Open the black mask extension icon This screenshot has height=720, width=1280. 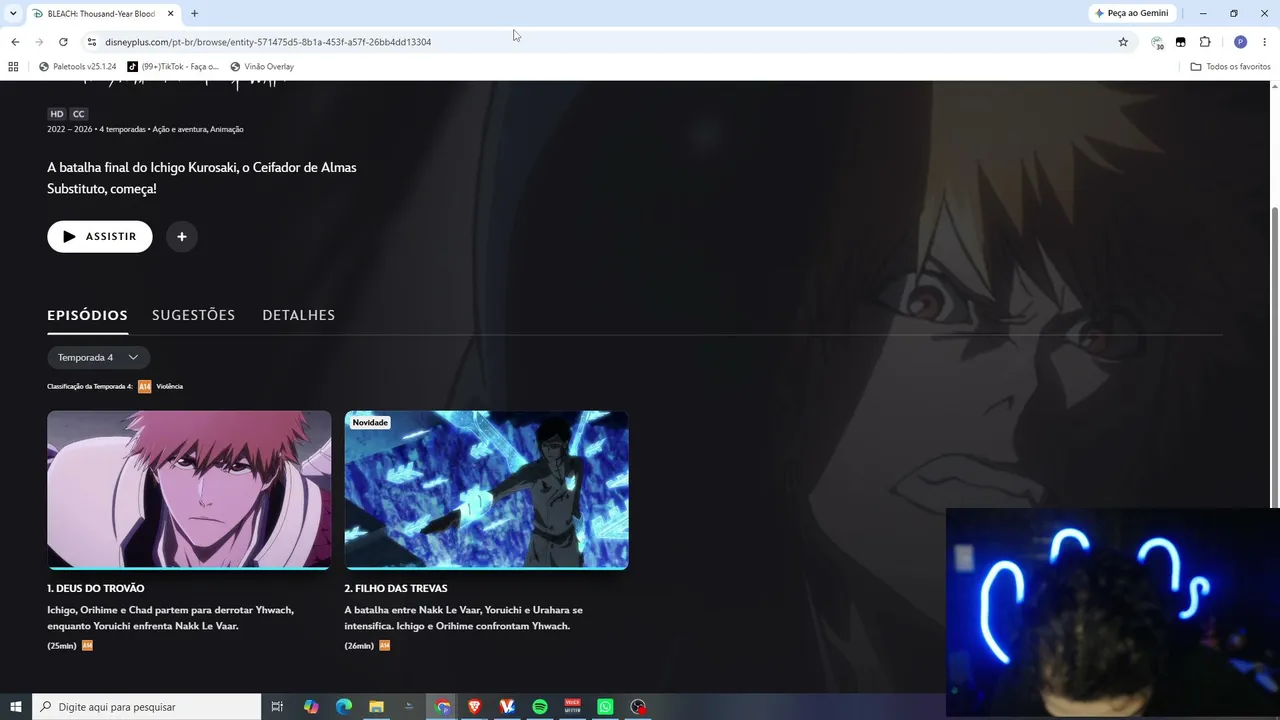tap(1181, 42)
